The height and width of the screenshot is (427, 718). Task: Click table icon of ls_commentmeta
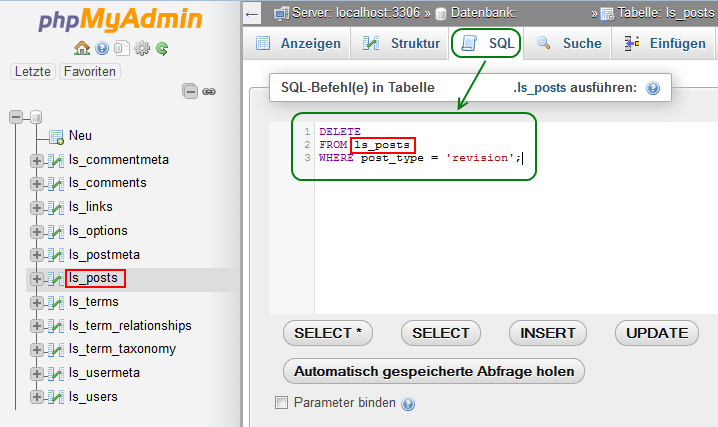click(x=56, y=160)
